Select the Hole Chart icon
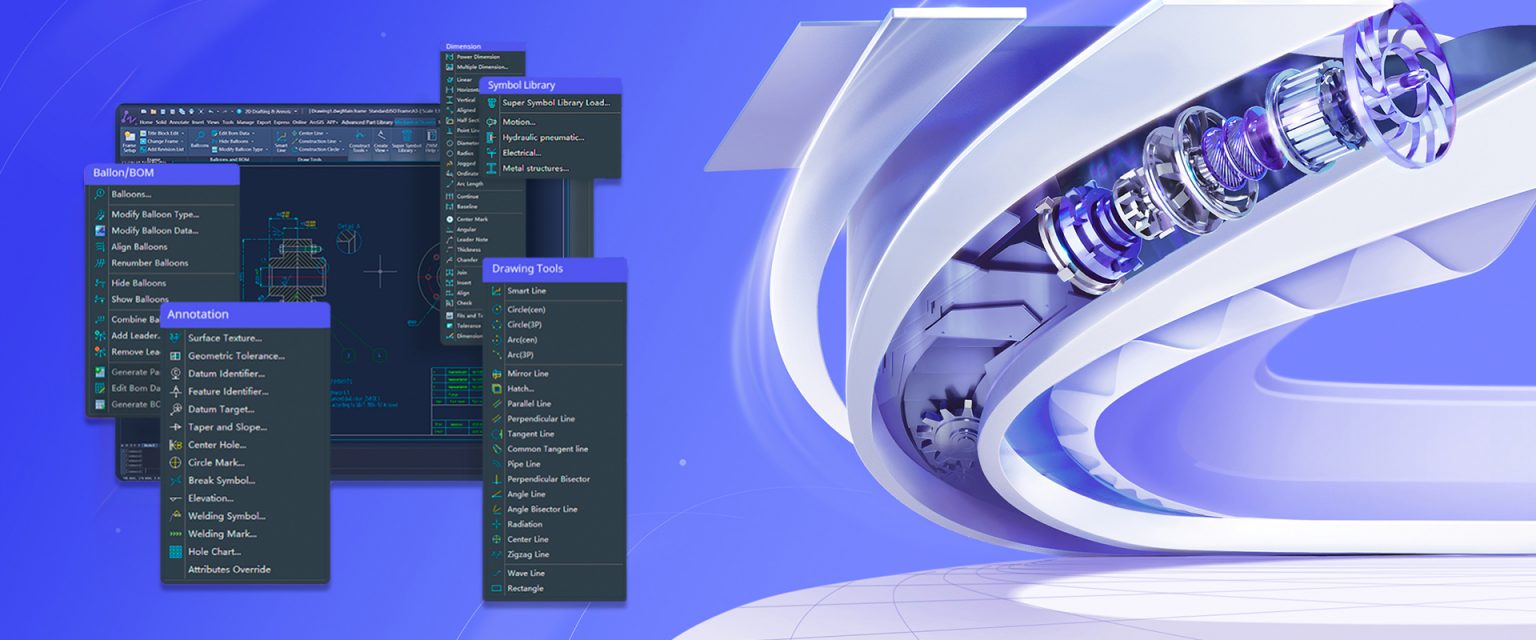Screen dimensions: 1536x640 (x=176, y=552)
